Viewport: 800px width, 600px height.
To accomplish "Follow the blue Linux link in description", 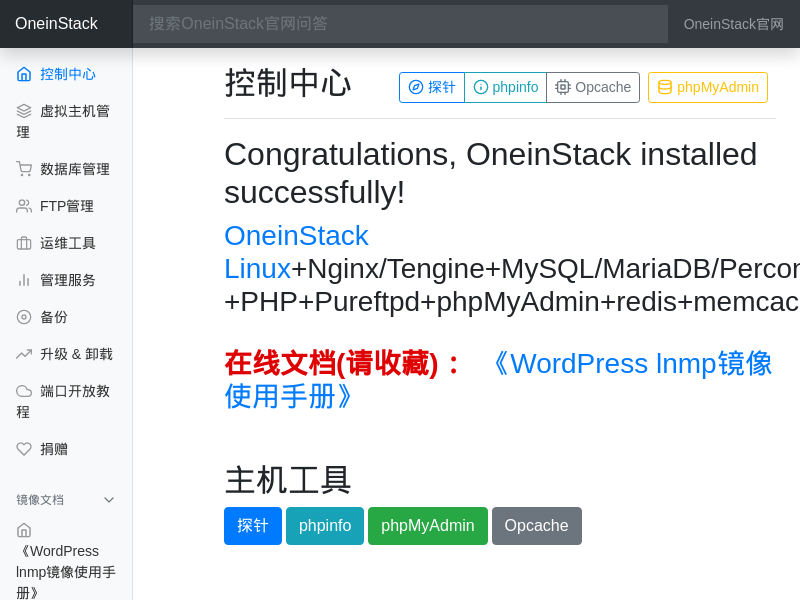I will pos(258,268).
